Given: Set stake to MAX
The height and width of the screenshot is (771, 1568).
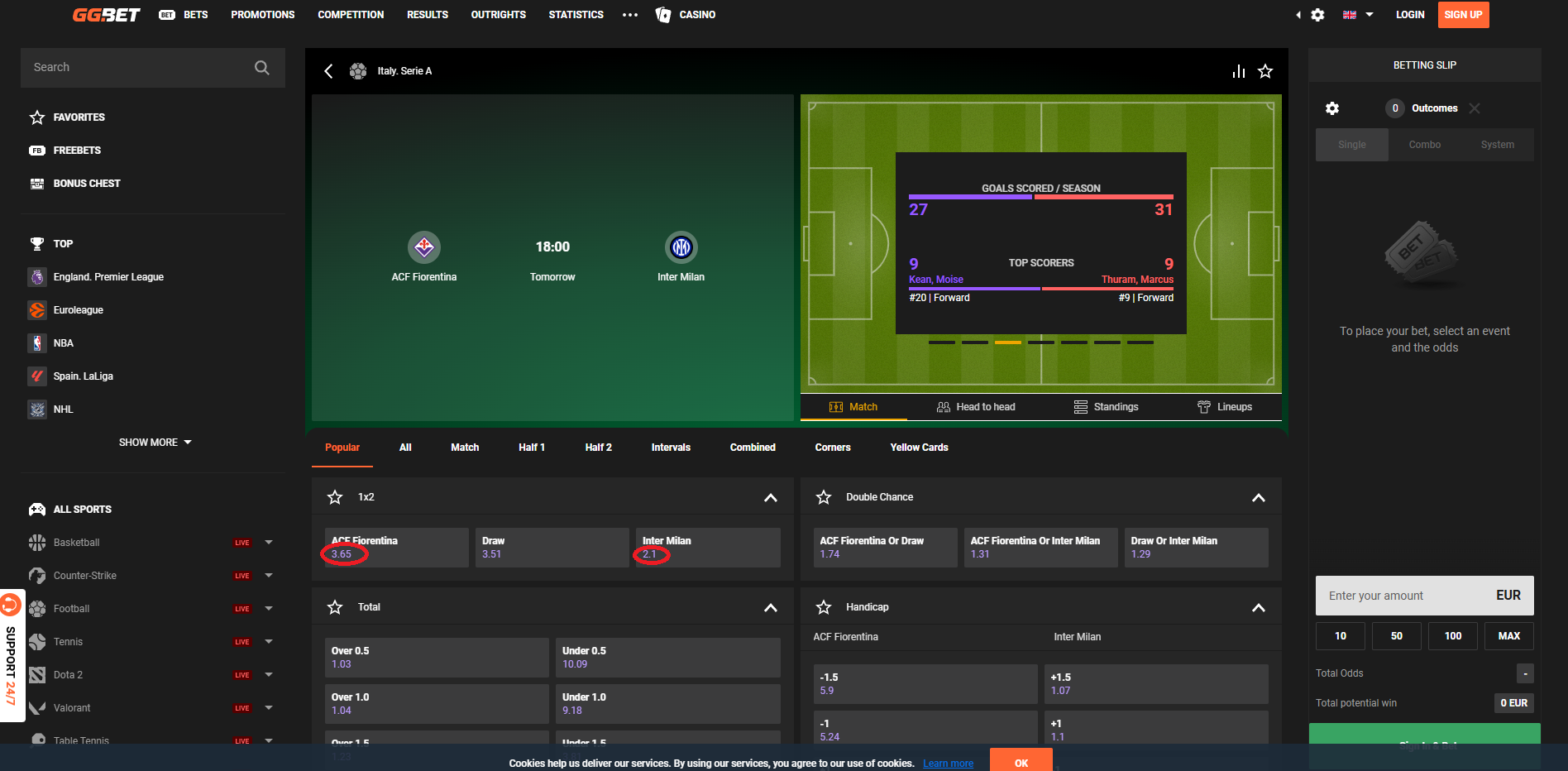Looking at the screenshot, I should [x=1509, y=636].
